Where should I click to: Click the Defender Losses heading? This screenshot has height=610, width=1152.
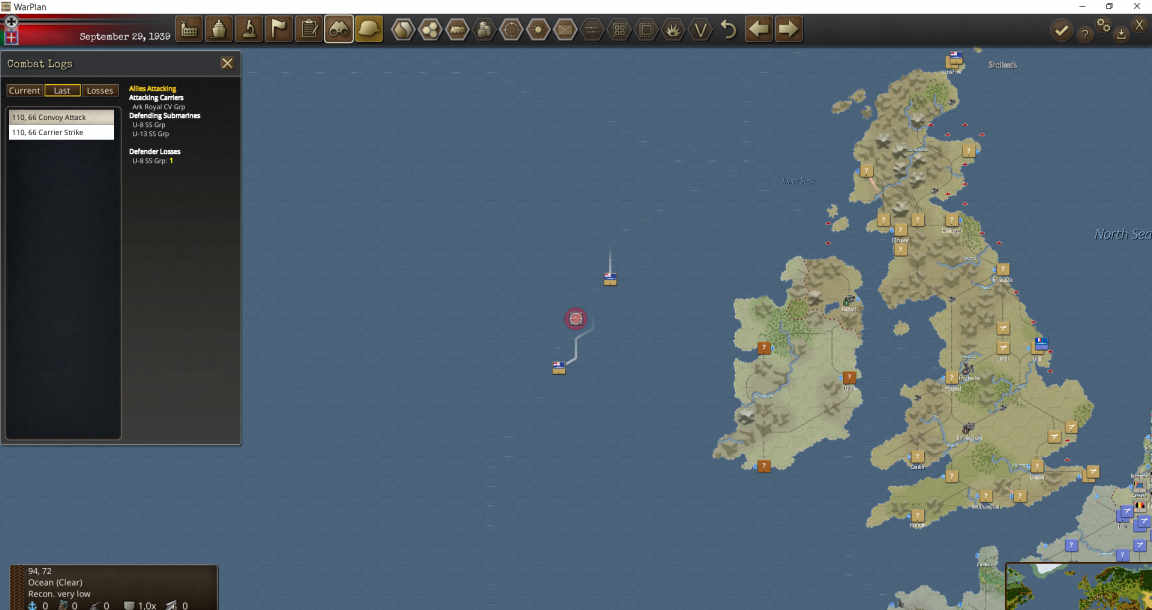[x=155, y=151]
